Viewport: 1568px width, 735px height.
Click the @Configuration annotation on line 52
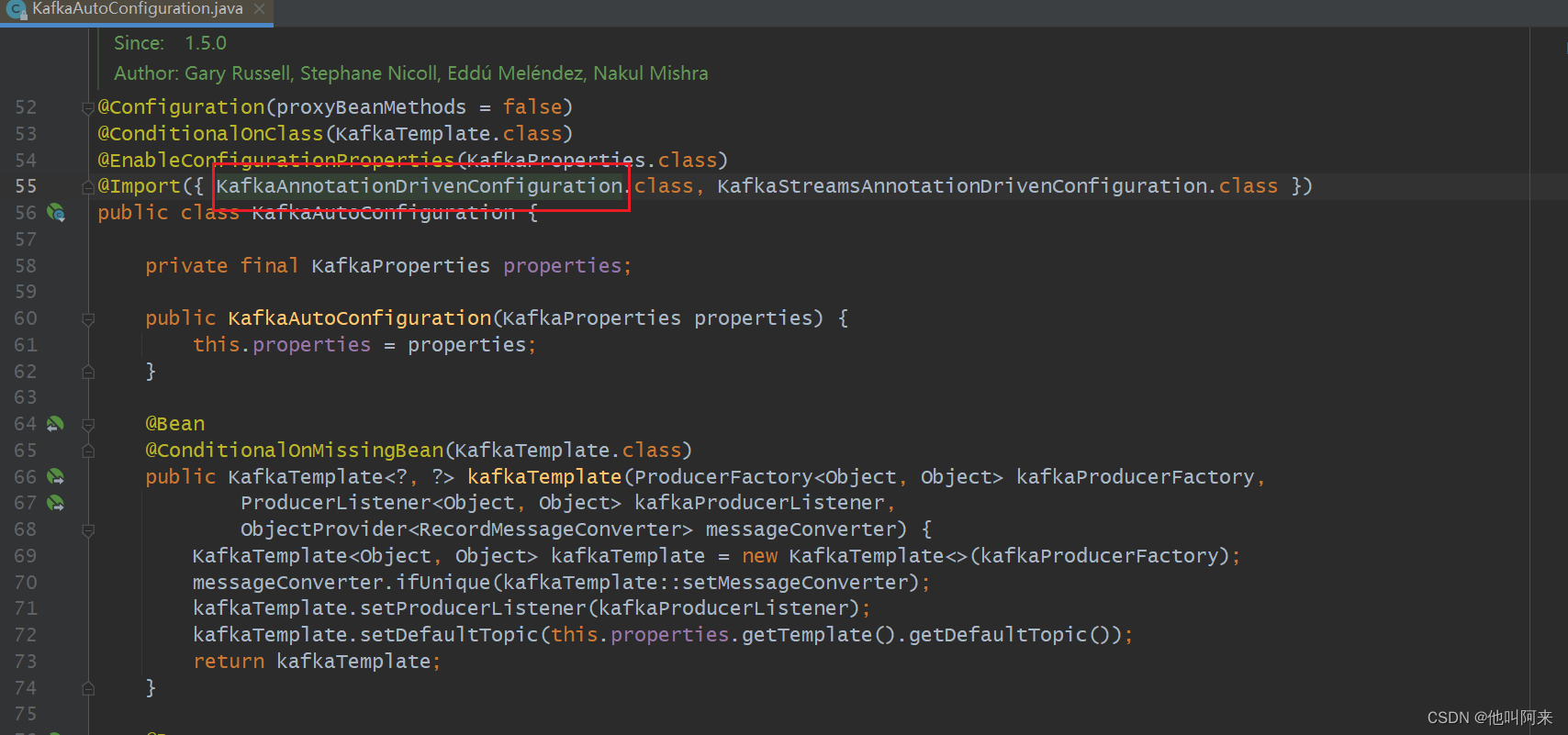(182, 107)
